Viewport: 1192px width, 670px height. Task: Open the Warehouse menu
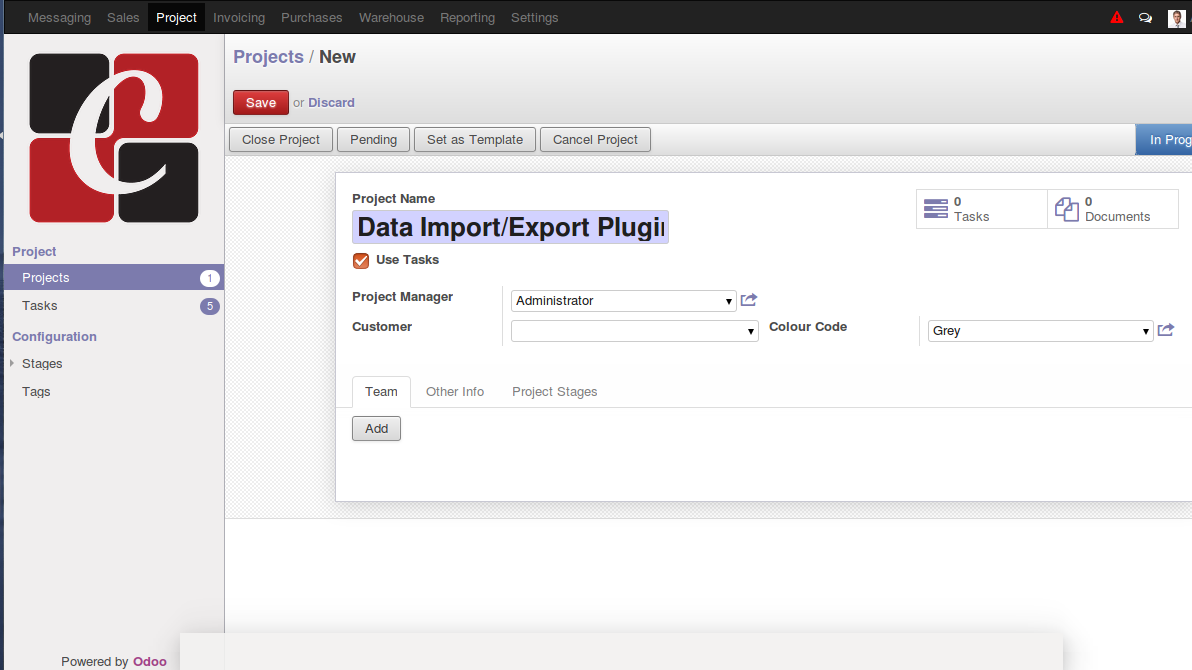click(392, 17)
